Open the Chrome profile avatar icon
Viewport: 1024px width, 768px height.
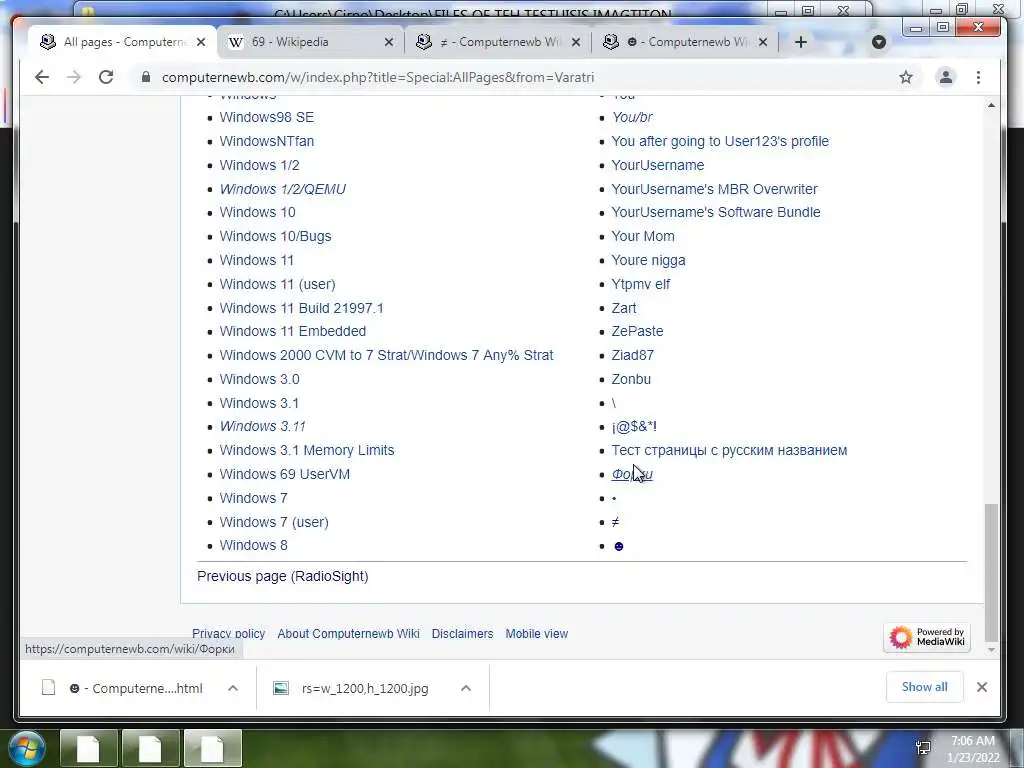click(x=945, y=77)
